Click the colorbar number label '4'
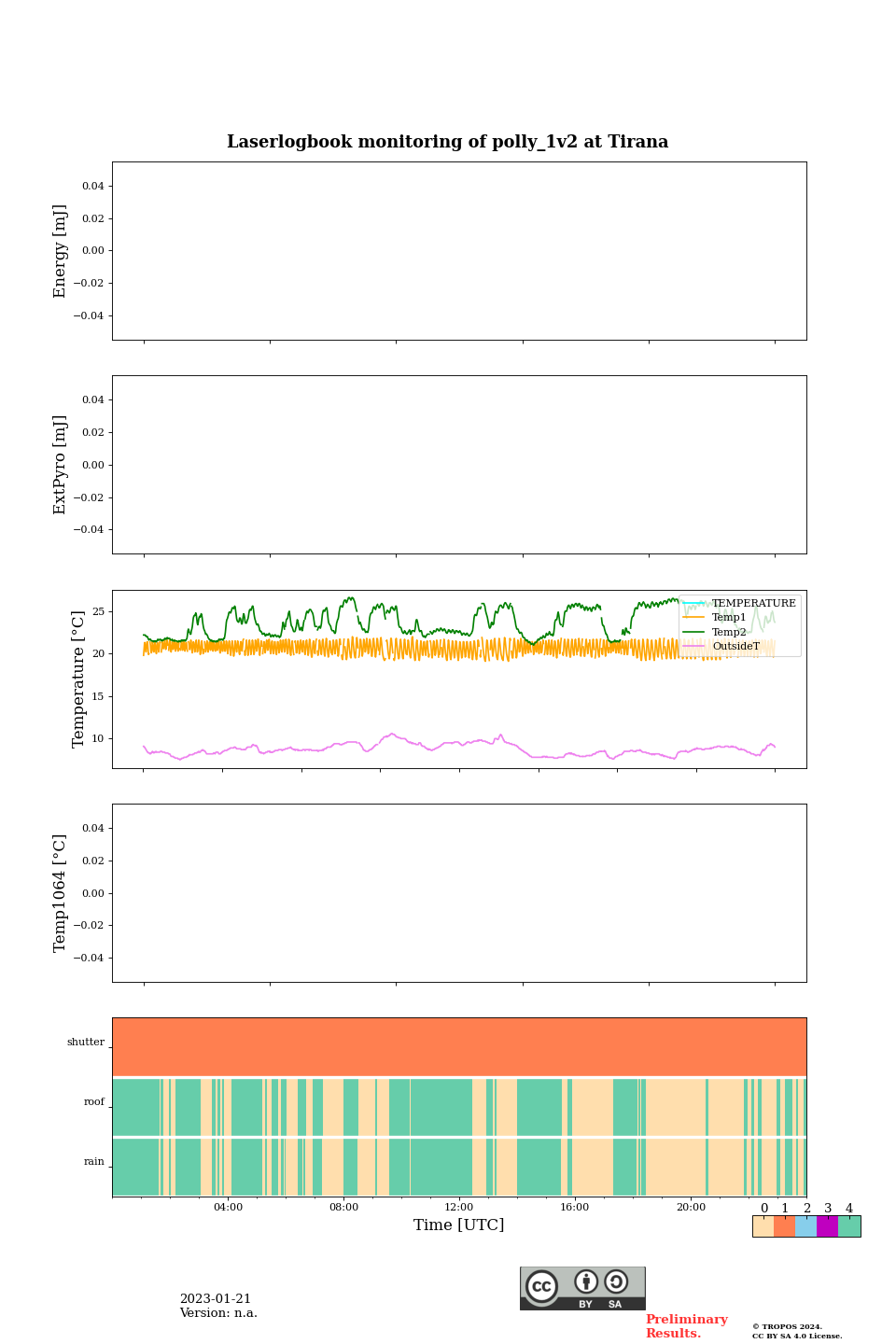896x1344 pixels. pos(849,1209)
